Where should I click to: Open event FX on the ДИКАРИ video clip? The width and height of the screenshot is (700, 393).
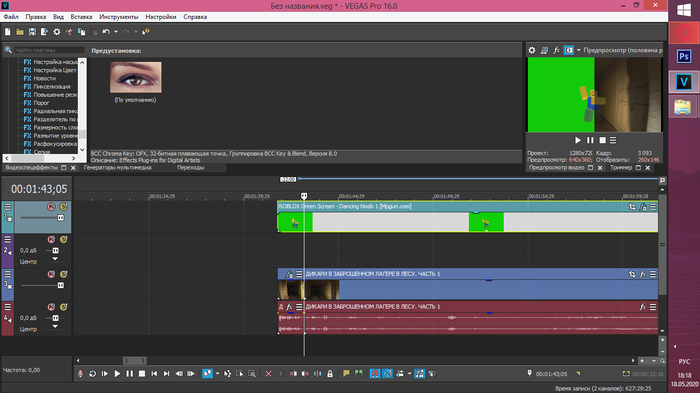643,274
